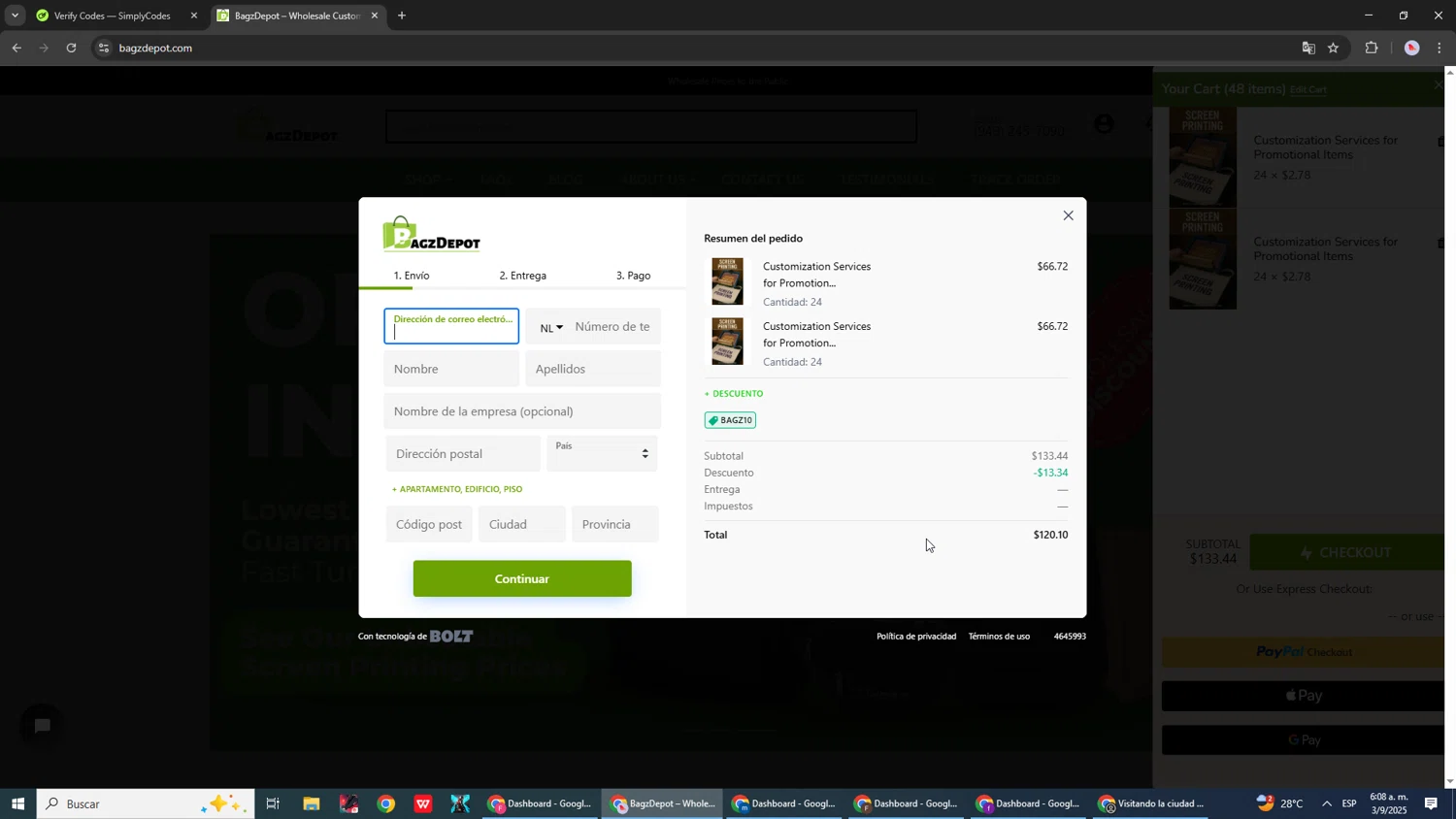The image size is (1456, 819).
Task: Open the País country dropdown
Action: (603, 453)
